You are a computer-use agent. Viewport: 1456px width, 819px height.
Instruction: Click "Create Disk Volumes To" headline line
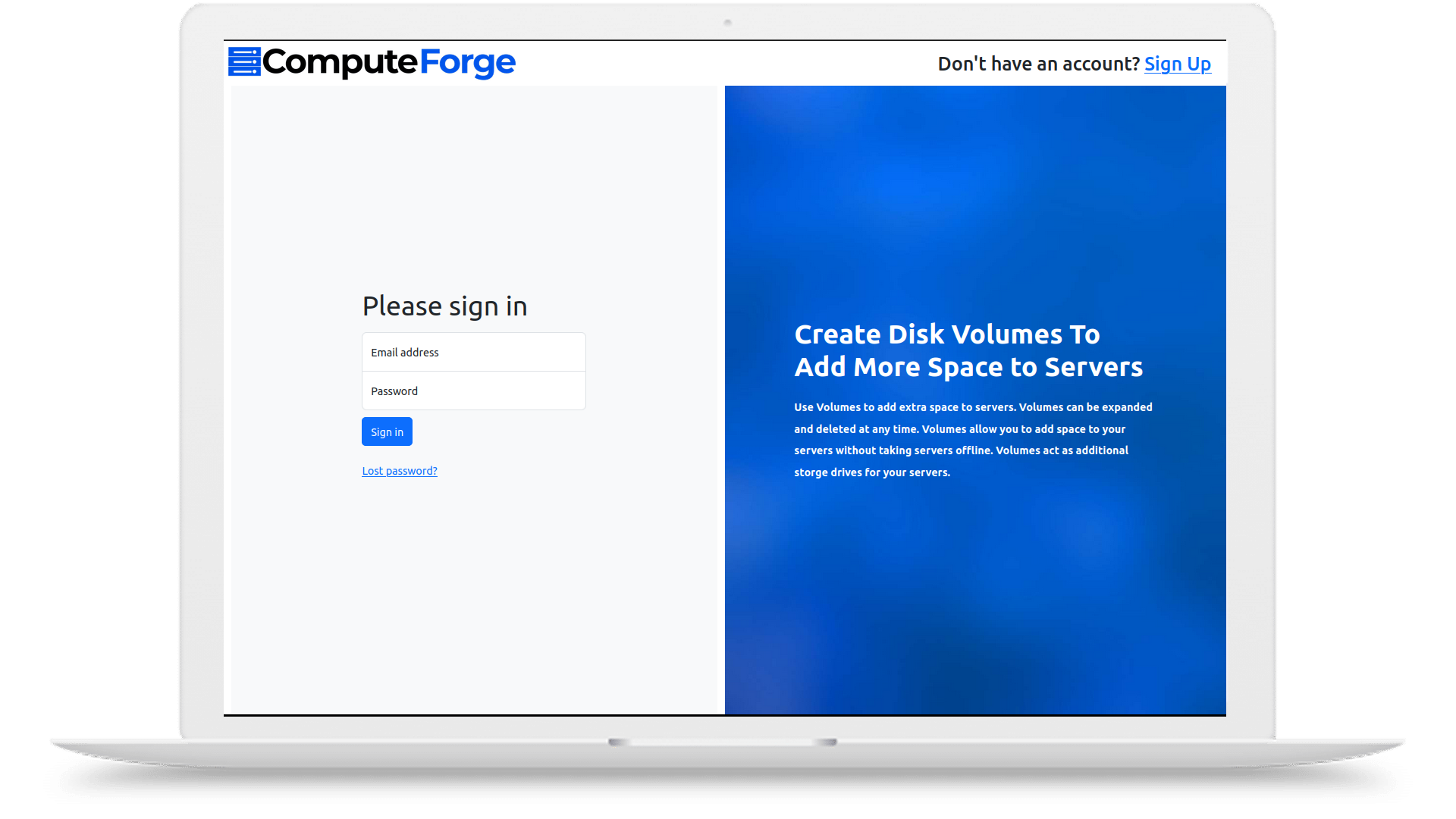tap(946, 334)
